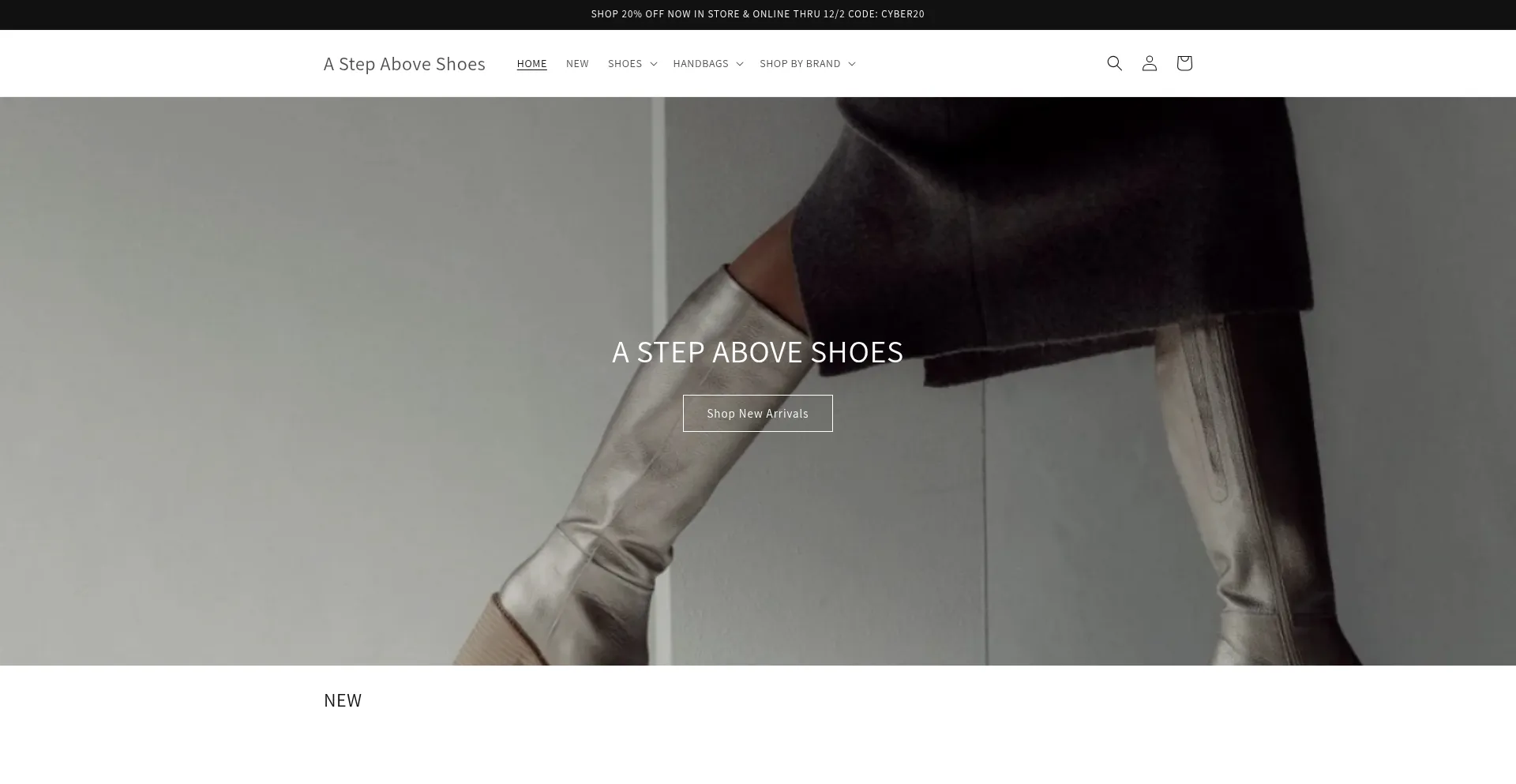Image resolution: width=1516 pixels, height=784 pixels.
Task: Click the A Step Above Shoes logo
Action: pyautogui.click(x=404, y=63)
